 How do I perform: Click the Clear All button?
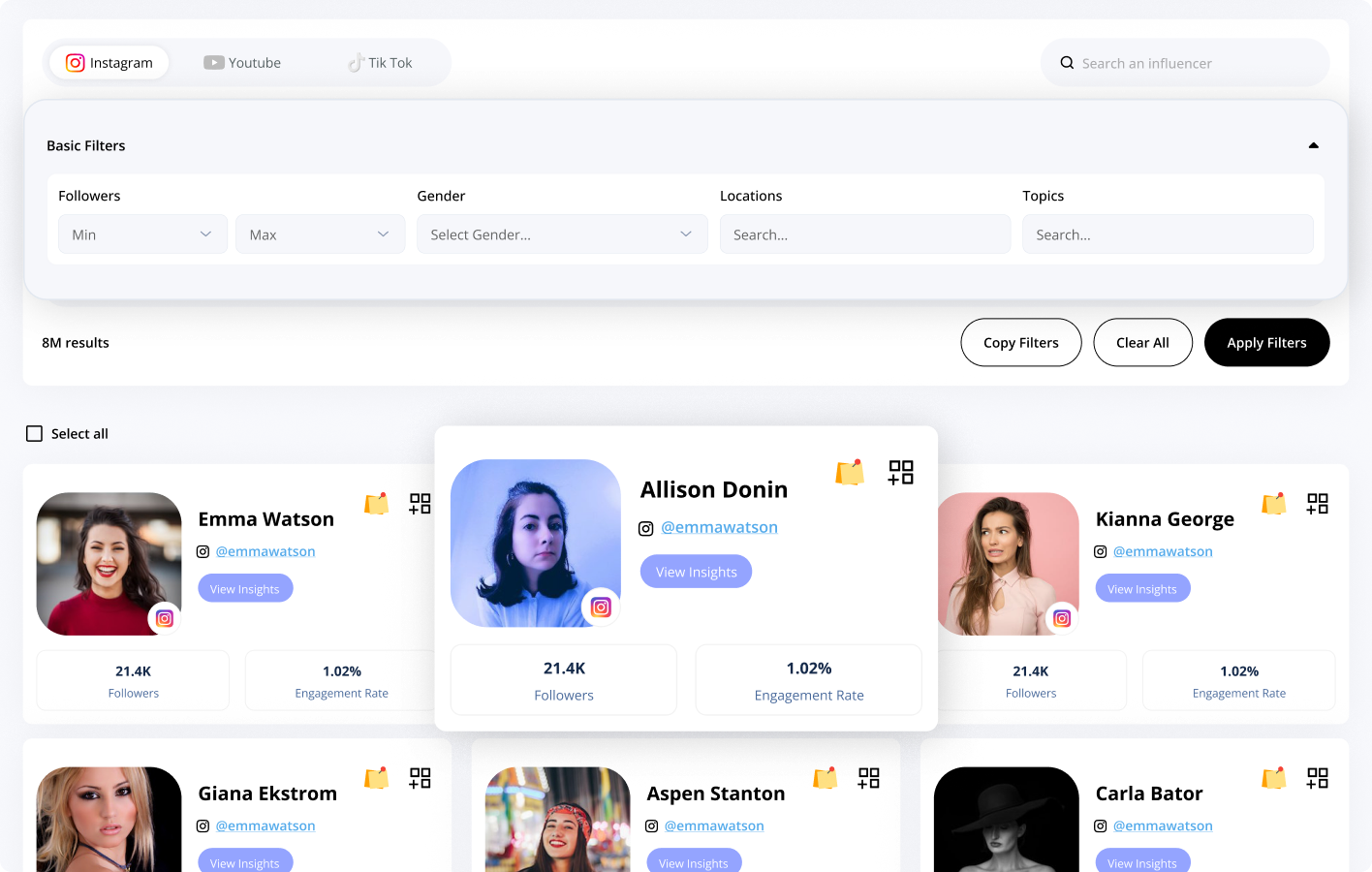point(1142,343)
